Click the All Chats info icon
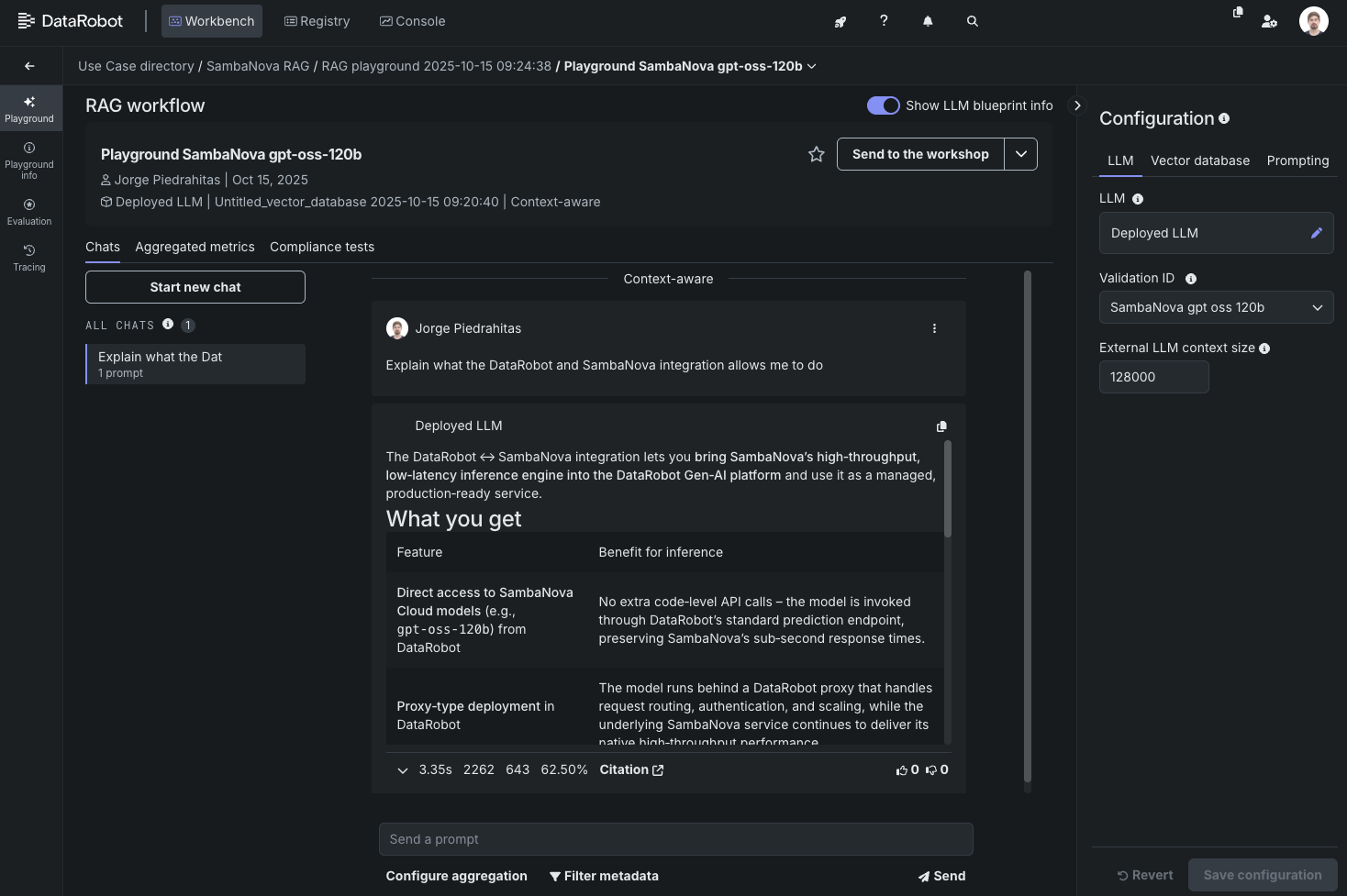The image size is (1347, 896). pos(168,324)
